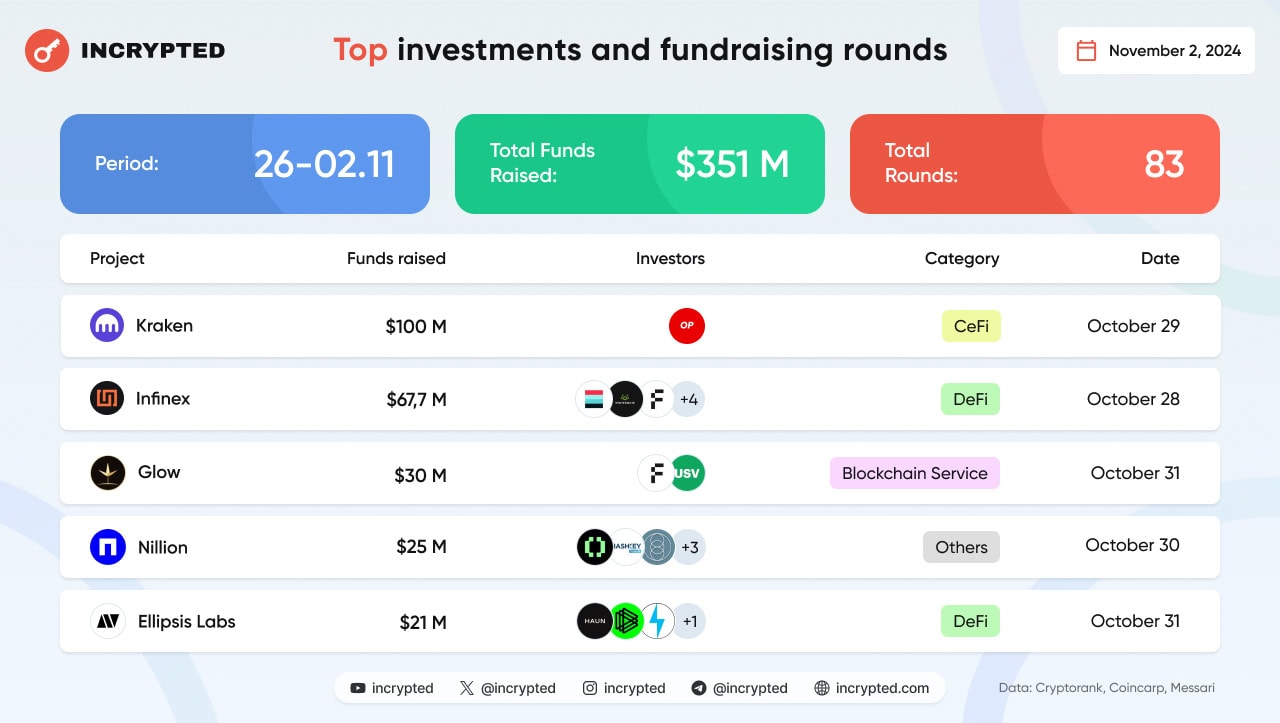The height and width of the screenshot is (723, 1280).
Task: Open the incrypted.com website link
Action: (x=872, y=688)
